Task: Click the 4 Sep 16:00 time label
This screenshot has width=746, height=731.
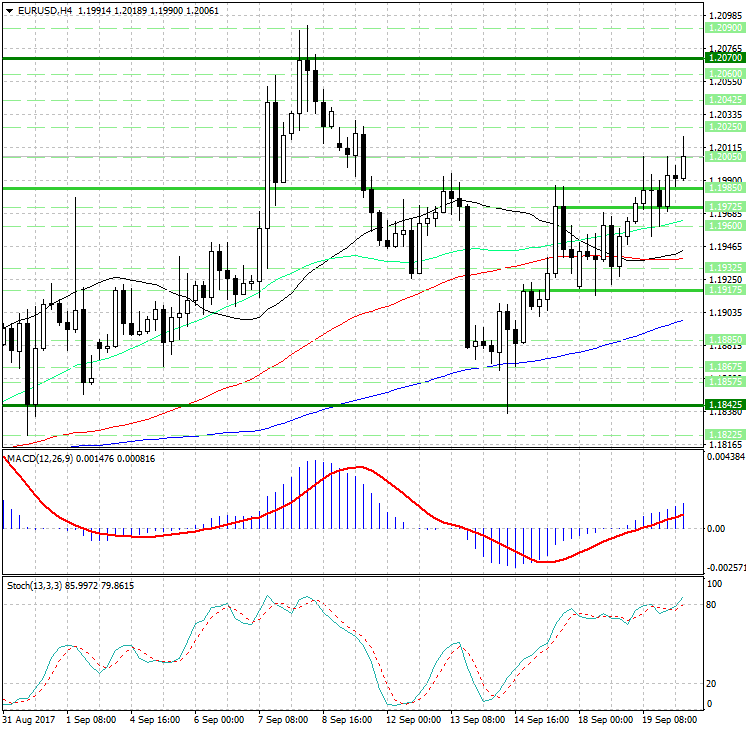Action: (x=155, y=720)
